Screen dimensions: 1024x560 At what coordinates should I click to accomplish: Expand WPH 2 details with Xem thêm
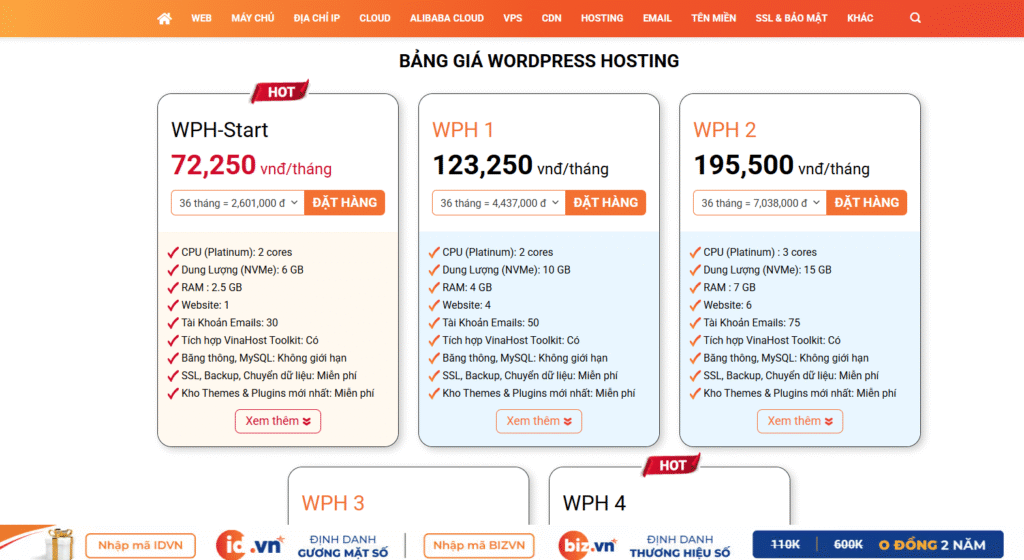click(800, 421)
